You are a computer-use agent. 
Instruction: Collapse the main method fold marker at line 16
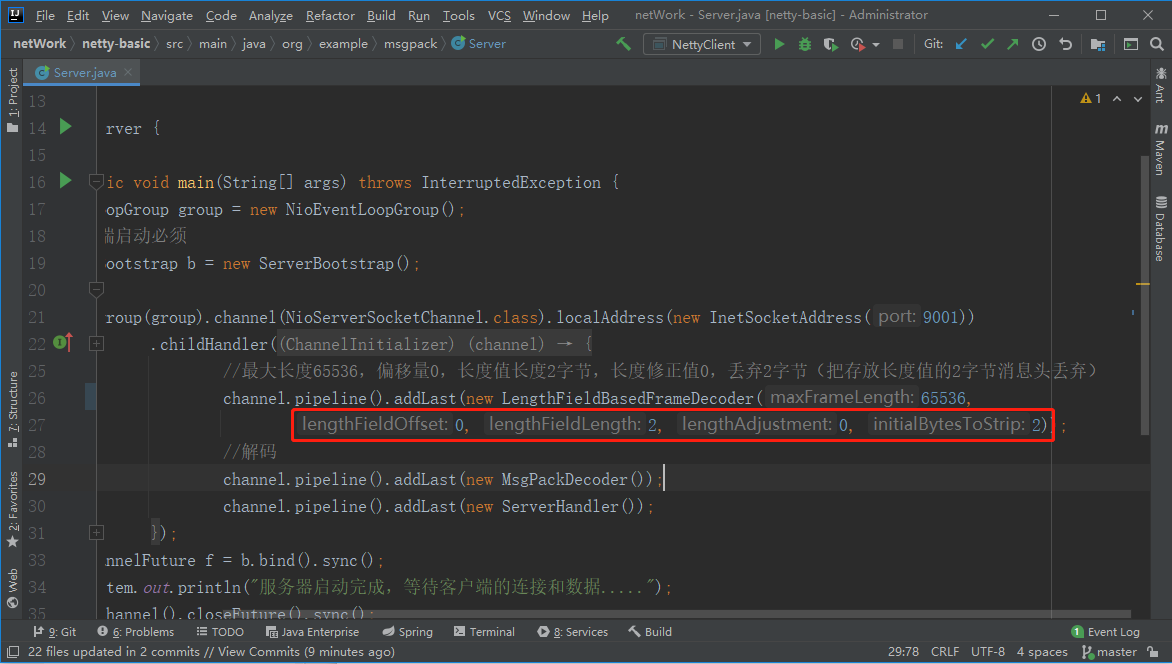coord(96,181)
